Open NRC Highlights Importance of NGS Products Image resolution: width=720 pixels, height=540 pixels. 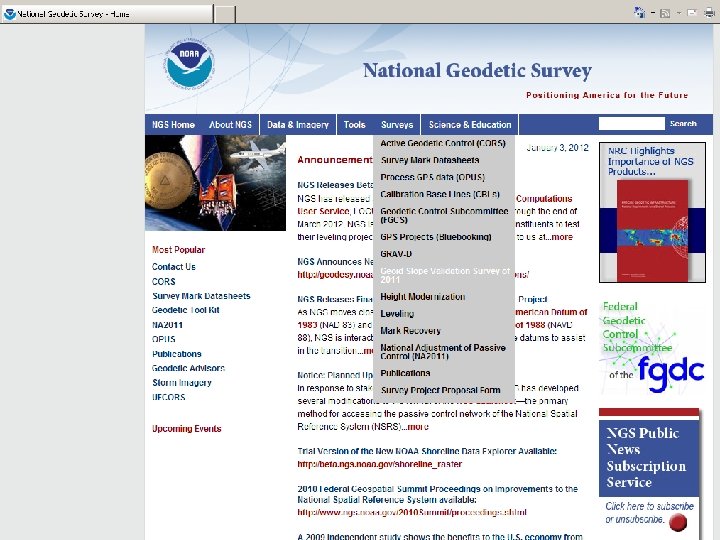click(x=650, y=161)
